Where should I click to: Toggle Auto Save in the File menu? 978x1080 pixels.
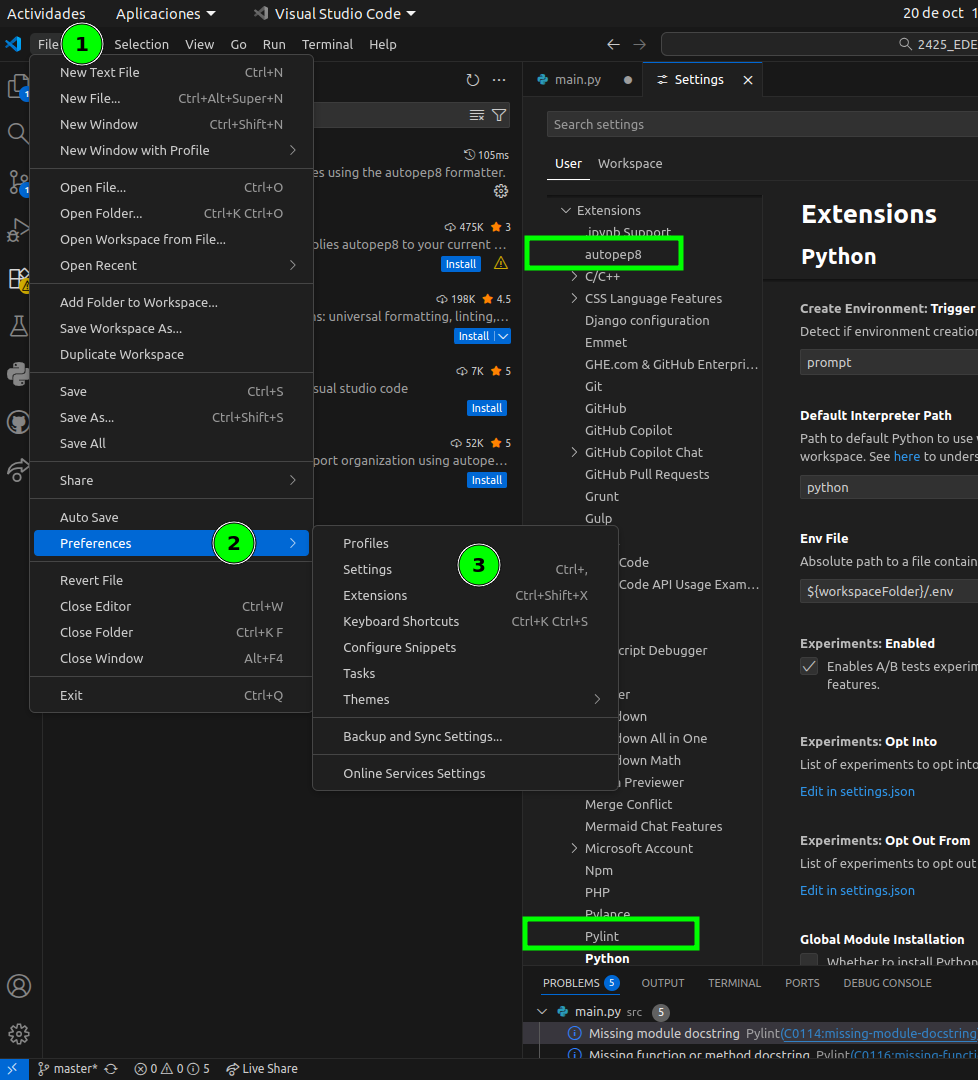pos(88,516)
